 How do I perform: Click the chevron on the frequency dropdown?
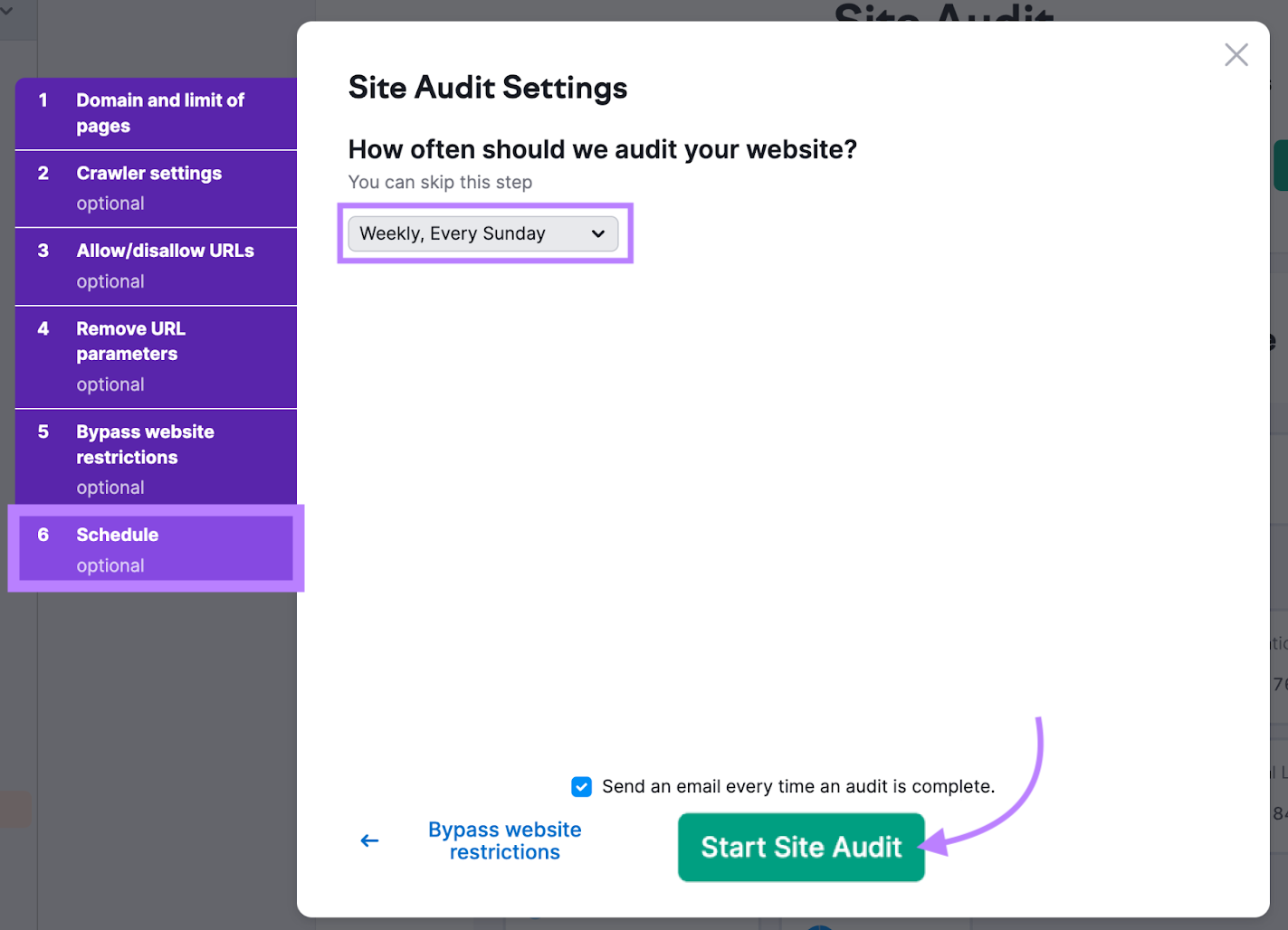pos(596,233)
